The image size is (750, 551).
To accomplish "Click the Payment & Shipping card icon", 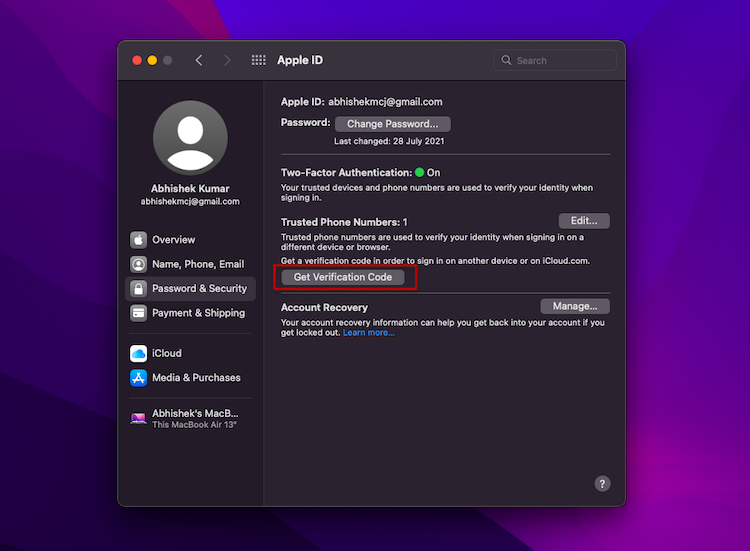I will [138, 313].
